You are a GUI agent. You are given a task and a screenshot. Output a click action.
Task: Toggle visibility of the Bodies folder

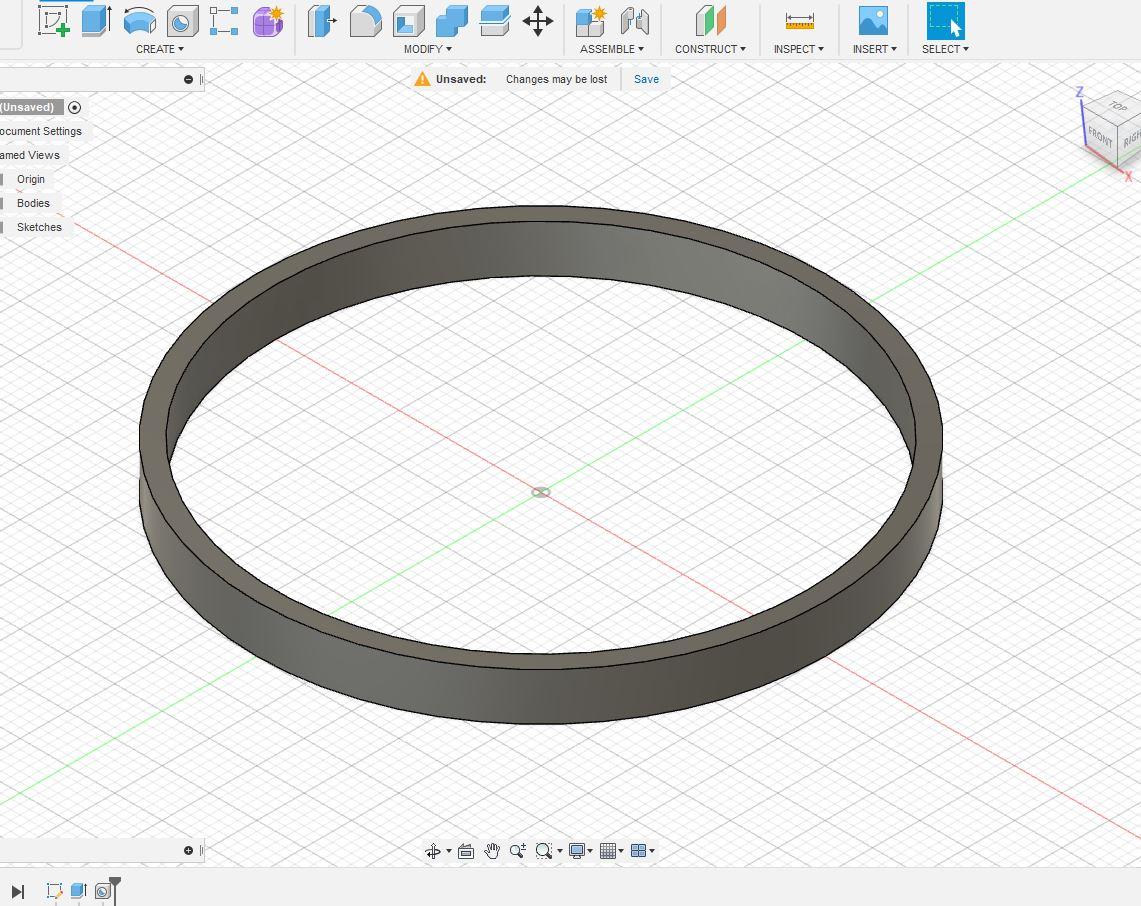(3, 203)
